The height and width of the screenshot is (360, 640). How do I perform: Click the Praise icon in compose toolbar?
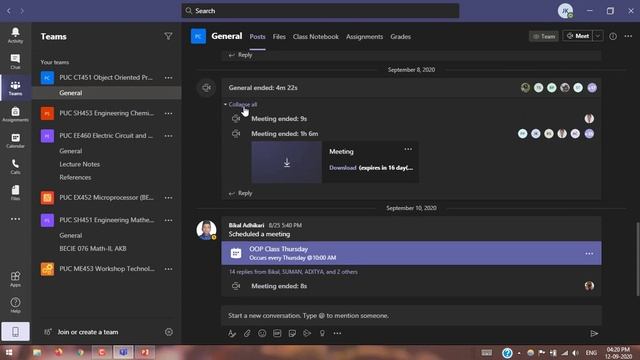(x=322, y=333)
